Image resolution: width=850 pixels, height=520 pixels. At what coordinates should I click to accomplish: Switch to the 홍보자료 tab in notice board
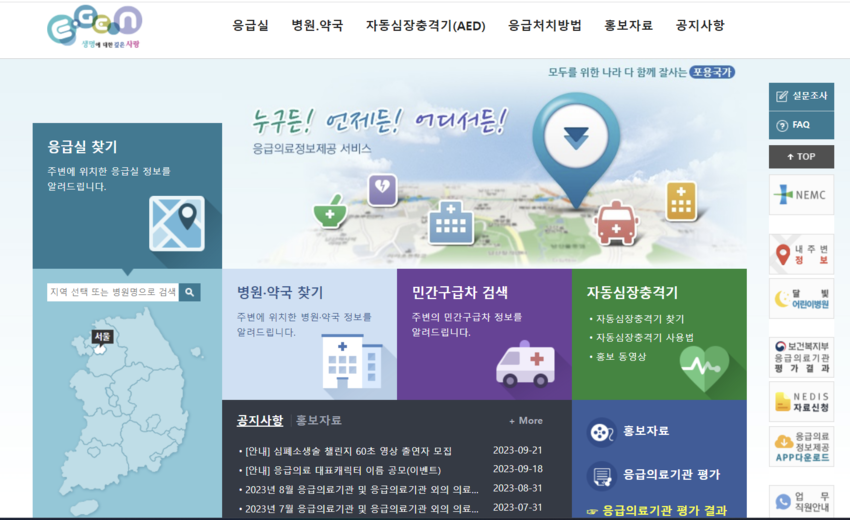[x=319, y=420]
